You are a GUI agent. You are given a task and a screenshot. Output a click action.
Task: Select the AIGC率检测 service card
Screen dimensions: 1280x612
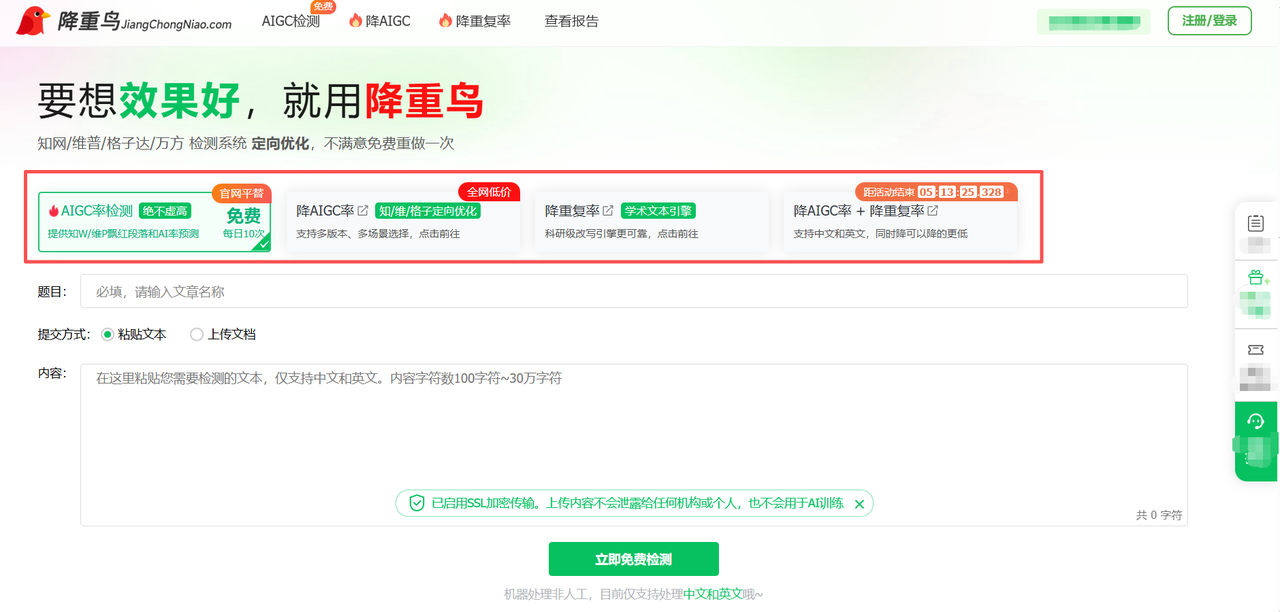(154, 221)
